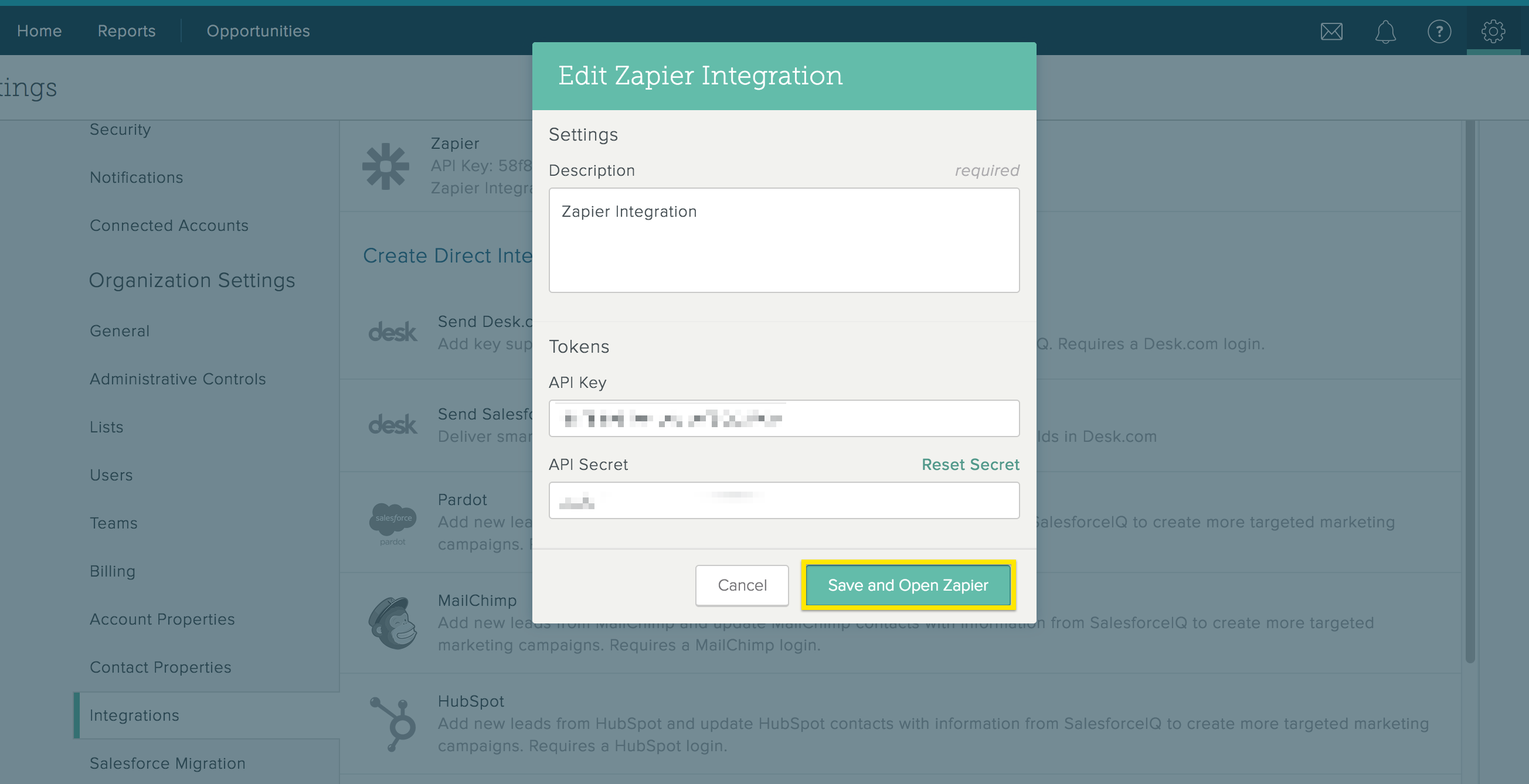Click the API Key field

coord(784,419)
